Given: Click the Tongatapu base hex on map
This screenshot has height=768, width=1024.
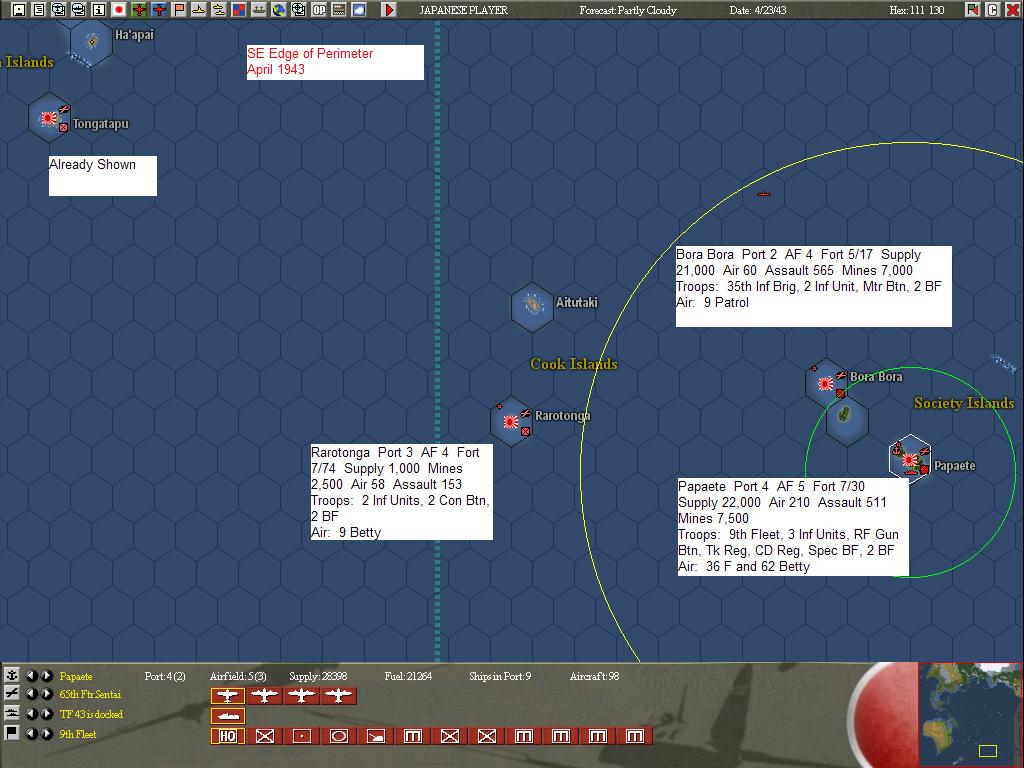Looking at the screenshot, I should (x=50, y=118).
